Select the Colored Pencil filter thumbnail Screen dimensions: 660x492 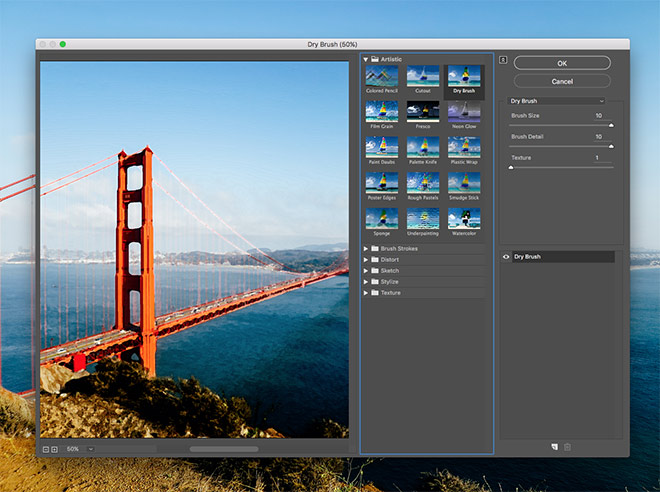point(381,76)
